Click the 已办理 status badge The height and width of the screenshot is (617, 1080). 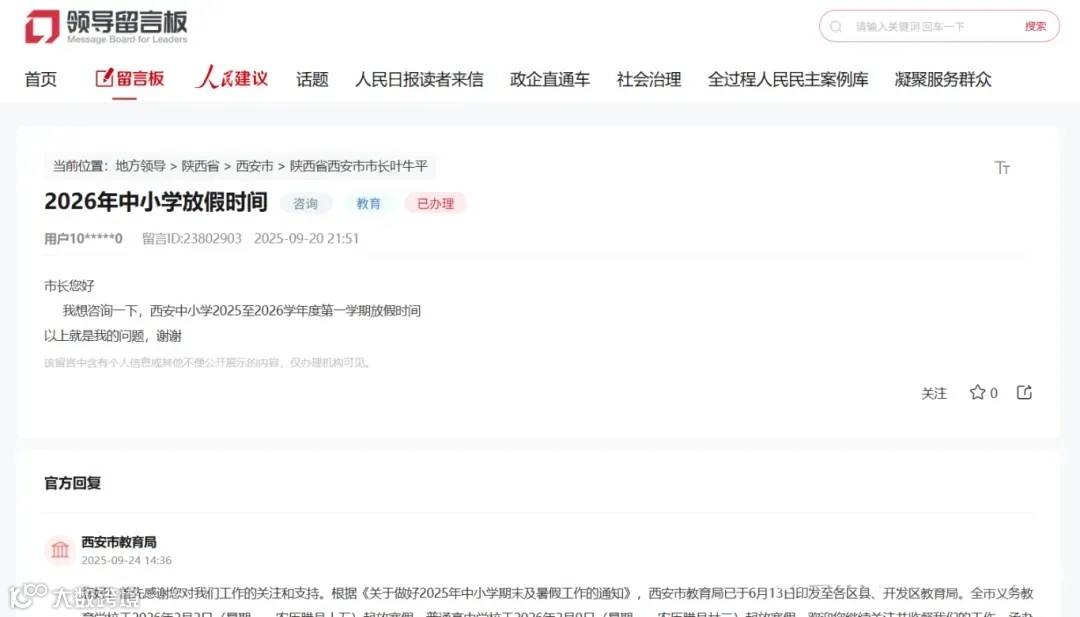(435, 203)
